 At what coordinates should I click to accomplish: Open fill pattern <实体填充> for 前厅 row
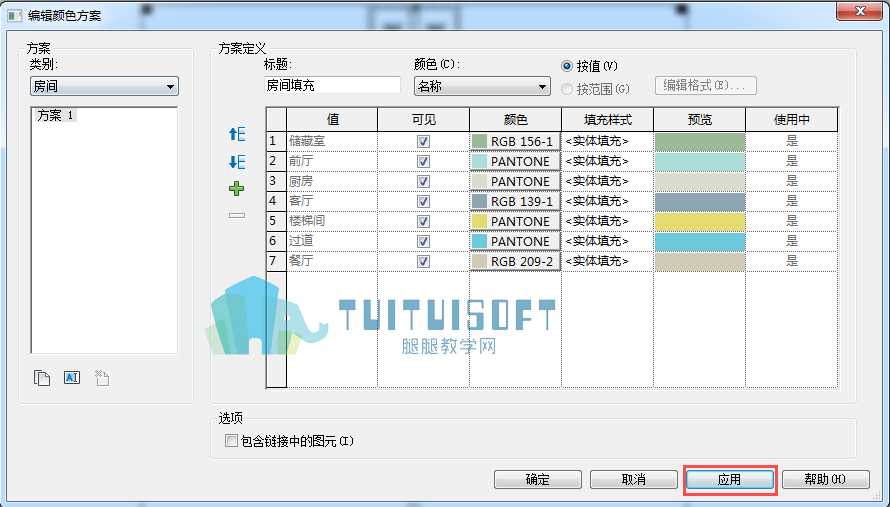pyautogui.click(x=607, y=161)
